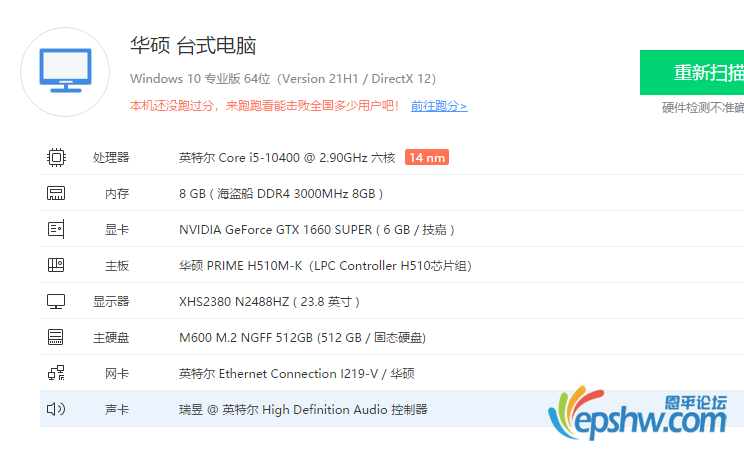
Task: Click the NVIDIA GeForce GTX 1660 SUPER text
Action: pyautogui.click(x=317, y=230)
